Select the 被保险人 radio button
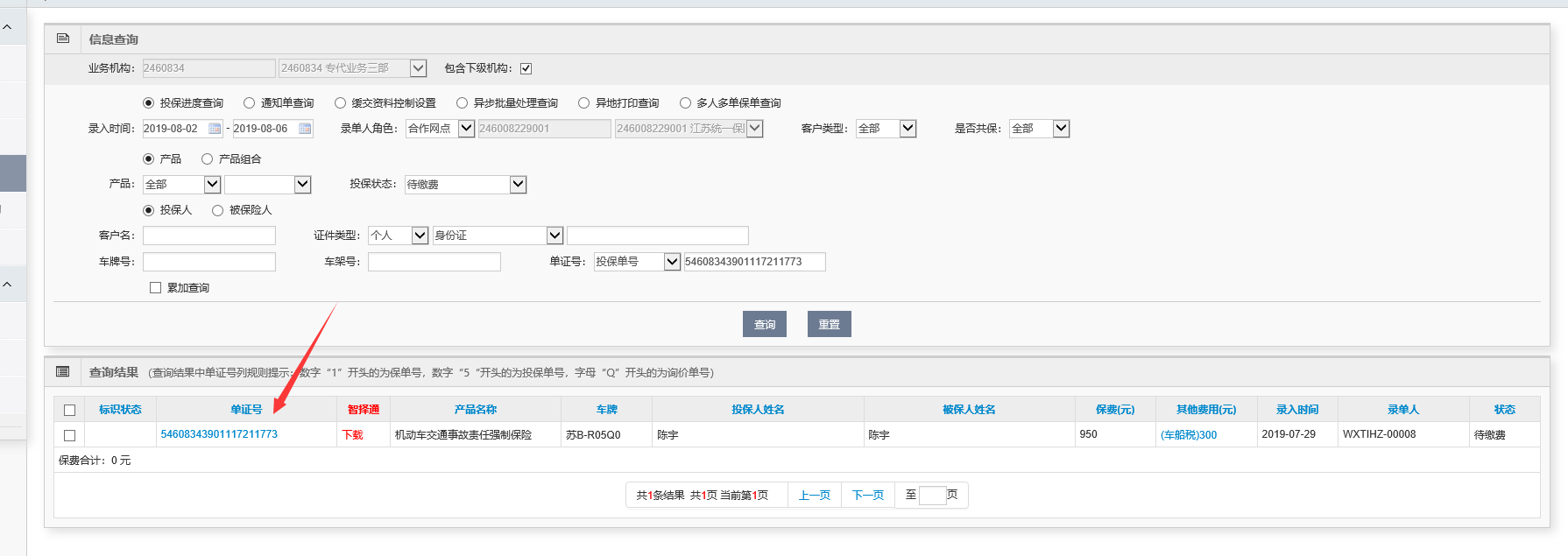The height and width of the screenshot is (556, 1568). tap(218, 210)
